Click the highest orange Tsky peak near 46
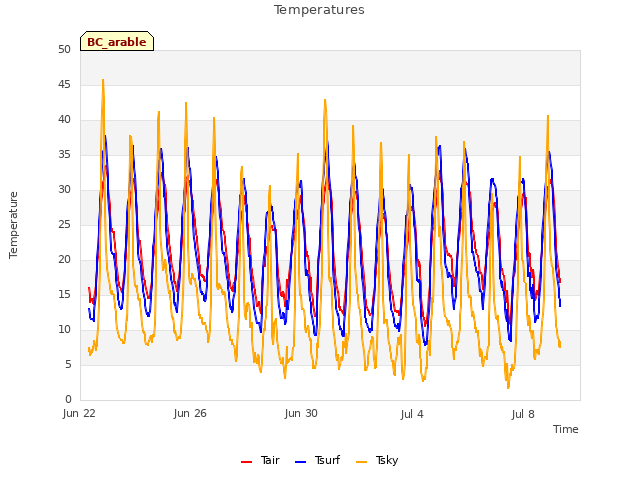640x480 pixels. click(x=103, y=80)
